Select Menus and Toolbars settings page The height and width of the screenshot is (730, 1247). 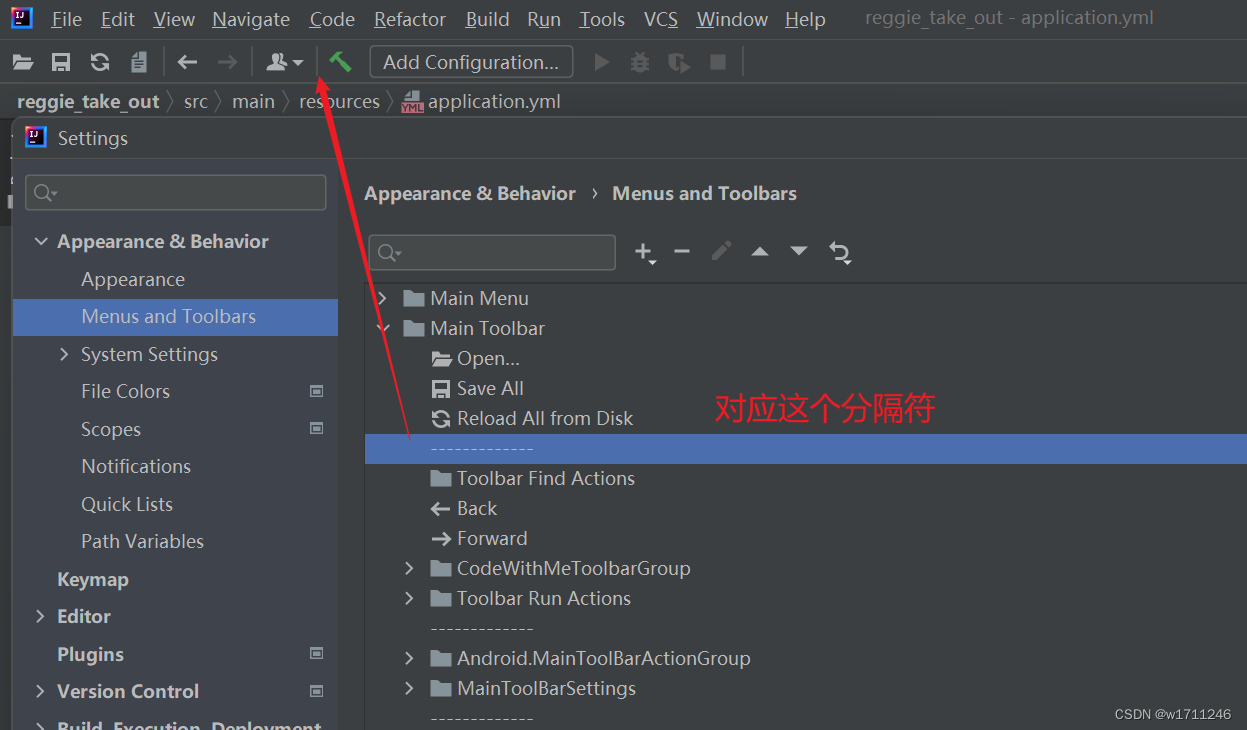(175, 317)
